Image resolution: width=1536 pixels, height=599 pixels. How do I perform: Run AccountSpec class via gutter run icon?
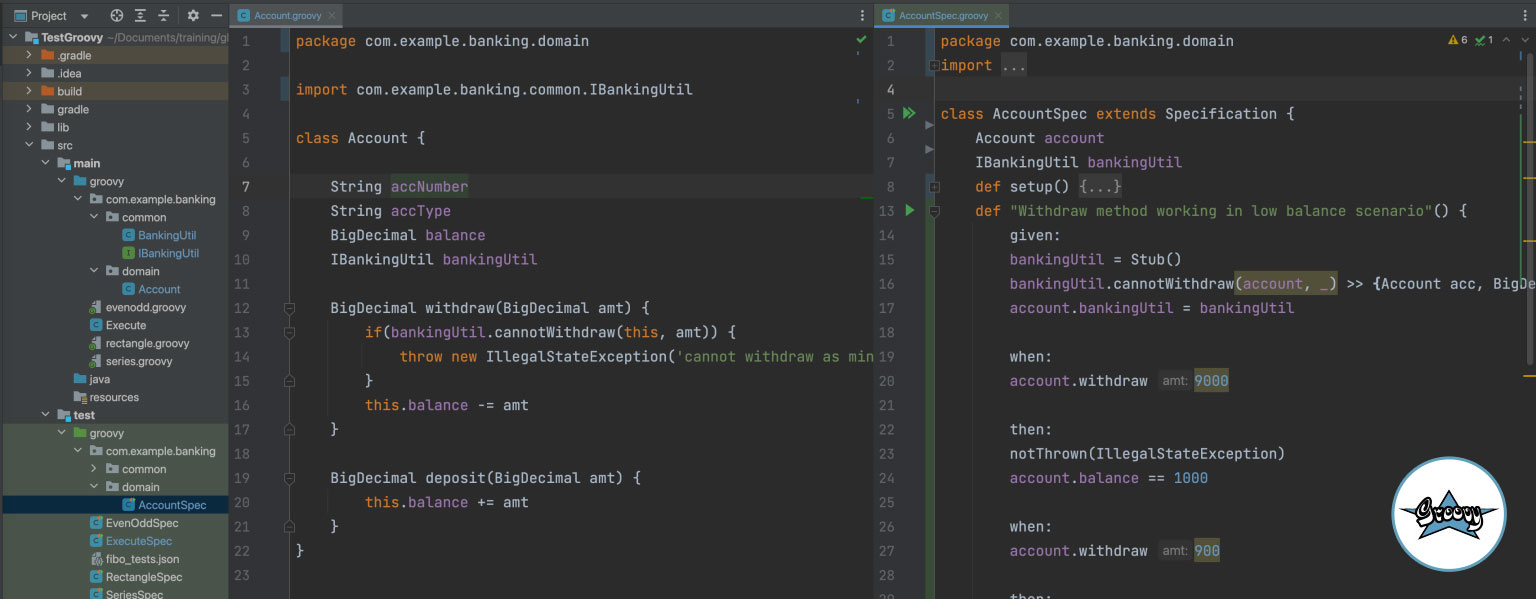pyautogui.click(x=909, y=112)
